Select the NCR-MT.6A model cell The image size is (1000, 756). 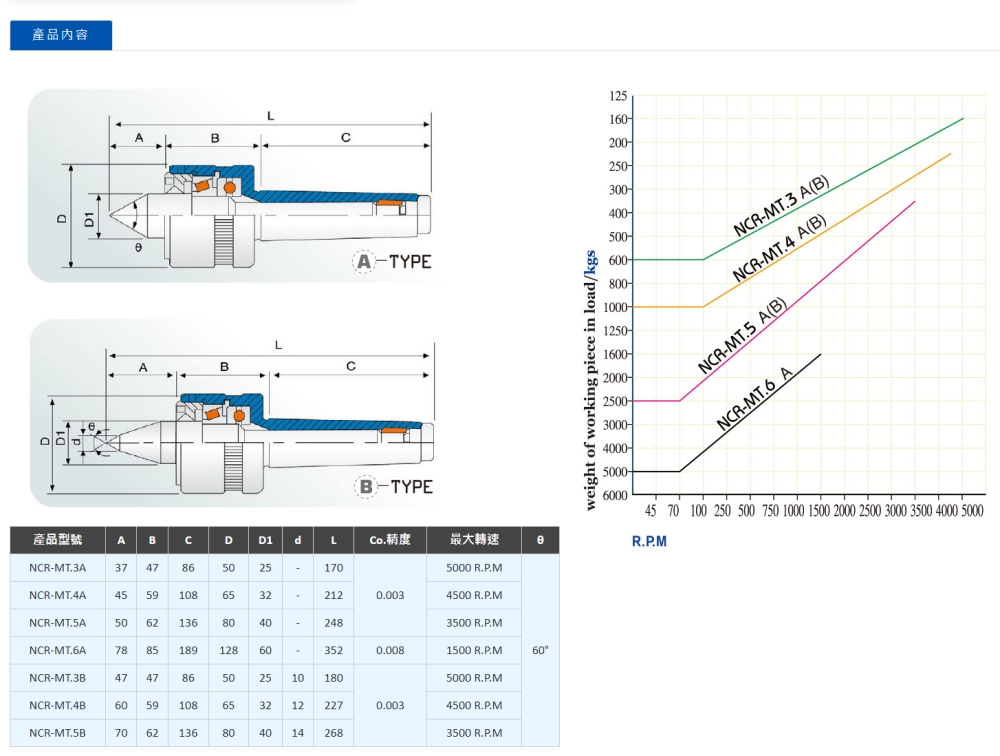[57, 650]
